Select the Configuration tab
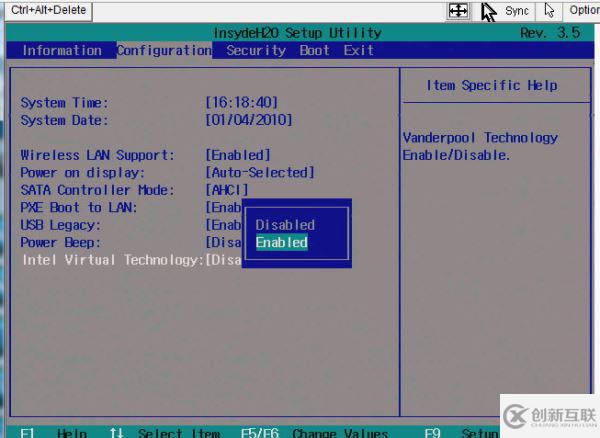This screenshot has width=600, height=438. [x=164, y=50]
